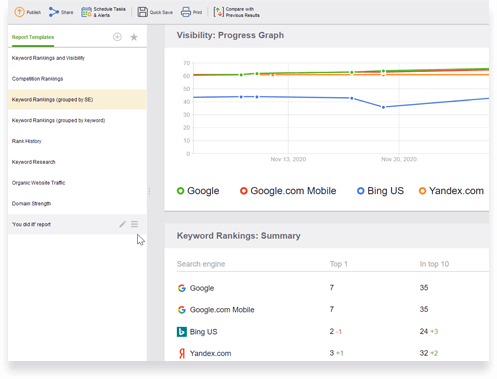Click the Nov 13, 2020 axis label
497x379 pixels.
288,159
